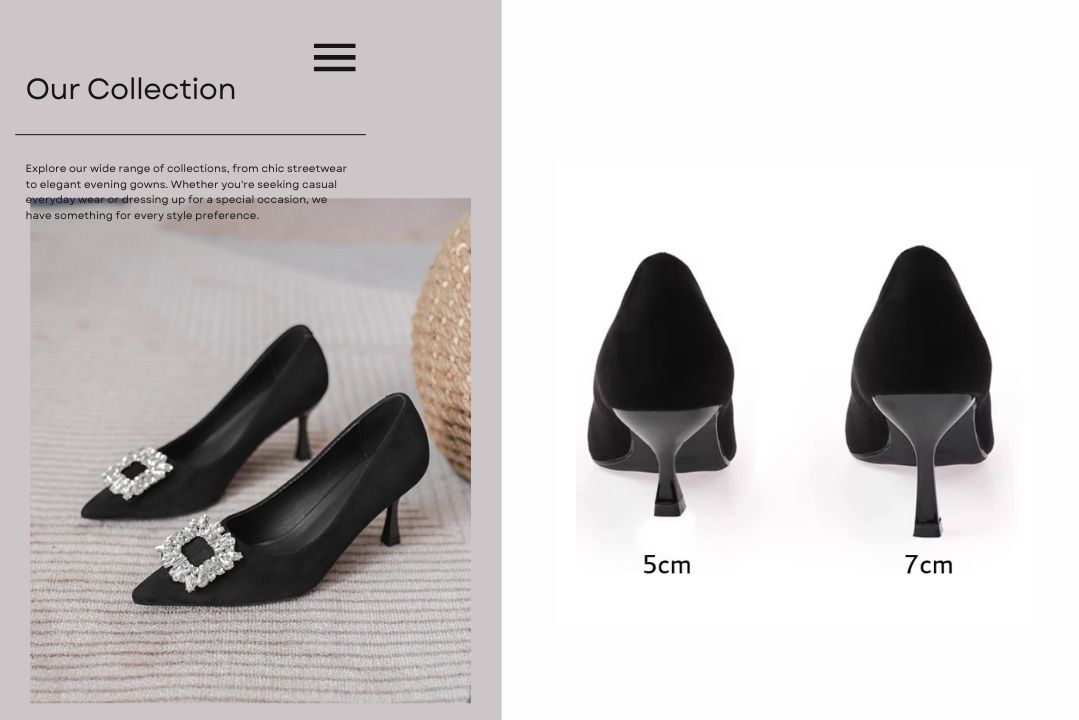
Task: Choose the 7cm heel height label
Action: point(928,565)
